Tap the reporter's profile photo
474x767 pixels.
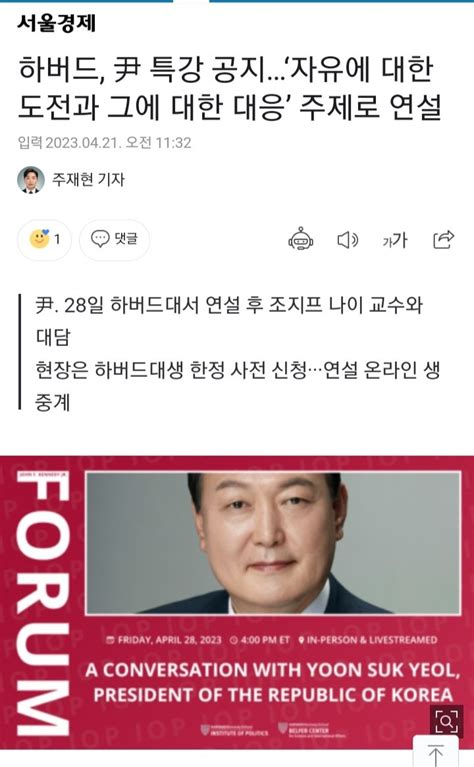tap(31, 180)
